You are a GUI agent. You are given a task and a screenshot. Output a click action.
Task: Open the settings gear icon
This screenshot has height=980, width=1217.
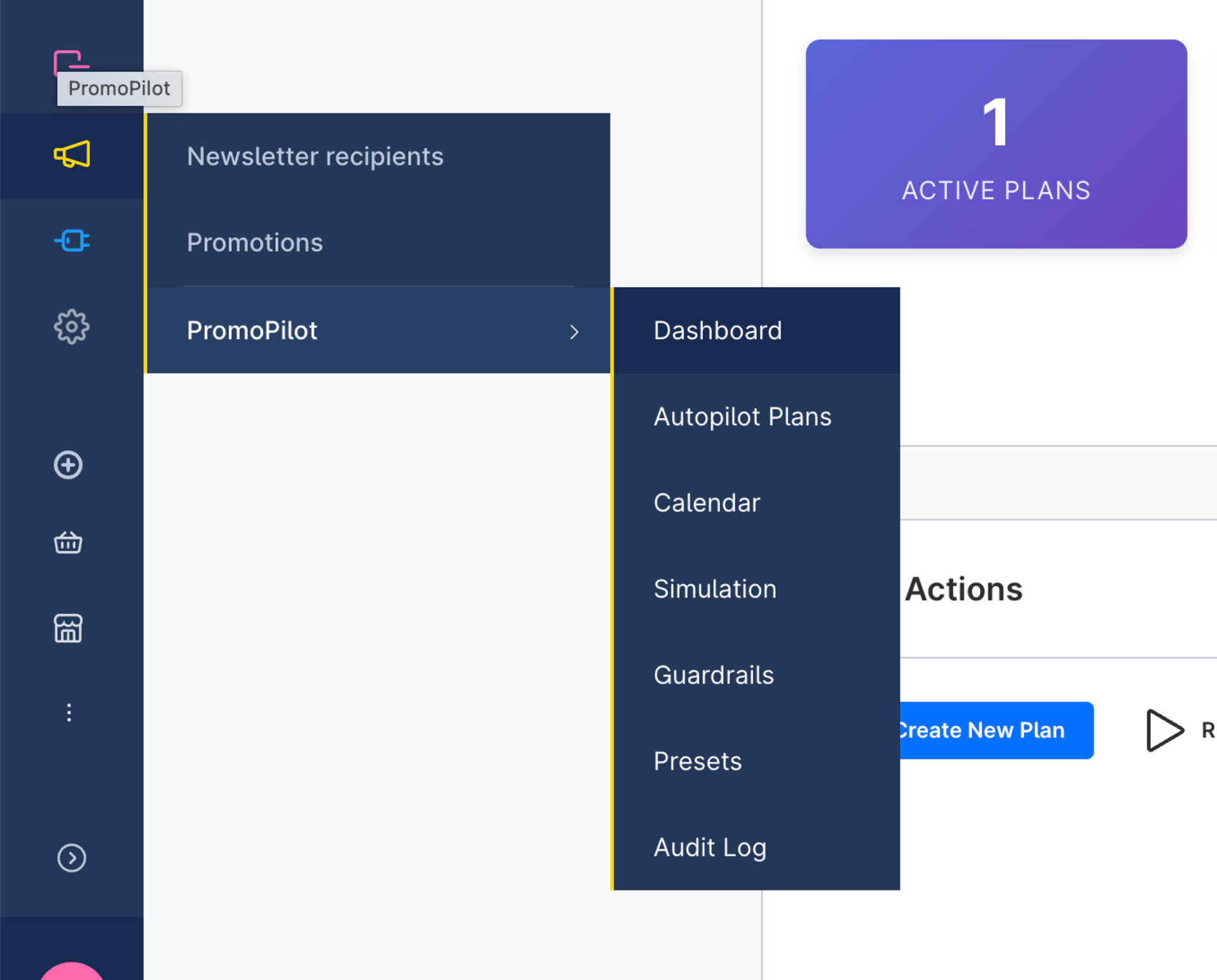(71, 326)
